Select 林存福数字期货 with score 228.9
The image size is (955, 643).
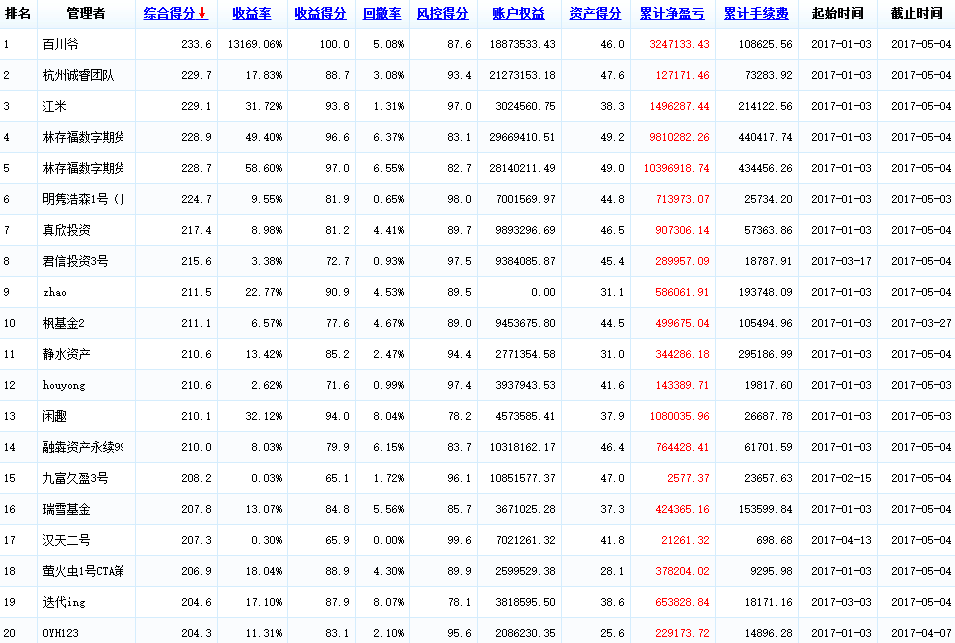[83, 138]
